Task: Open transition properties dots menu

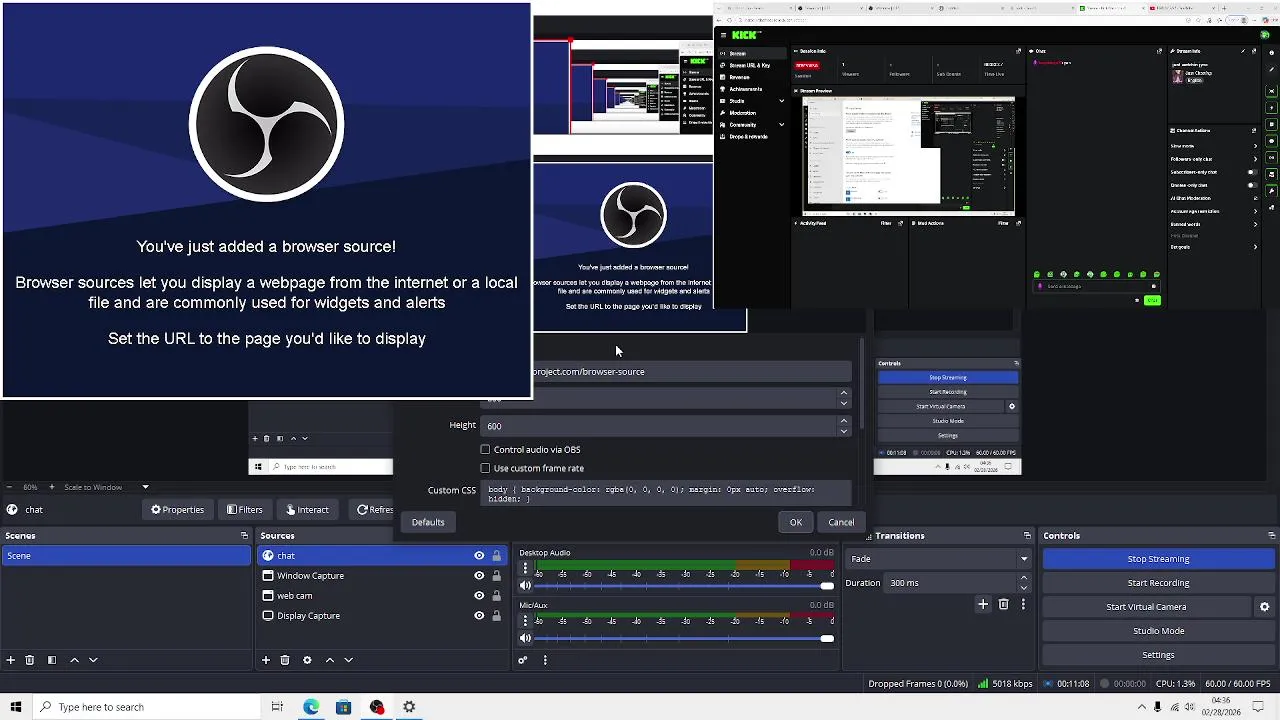Action: [x=1023, y=604]
